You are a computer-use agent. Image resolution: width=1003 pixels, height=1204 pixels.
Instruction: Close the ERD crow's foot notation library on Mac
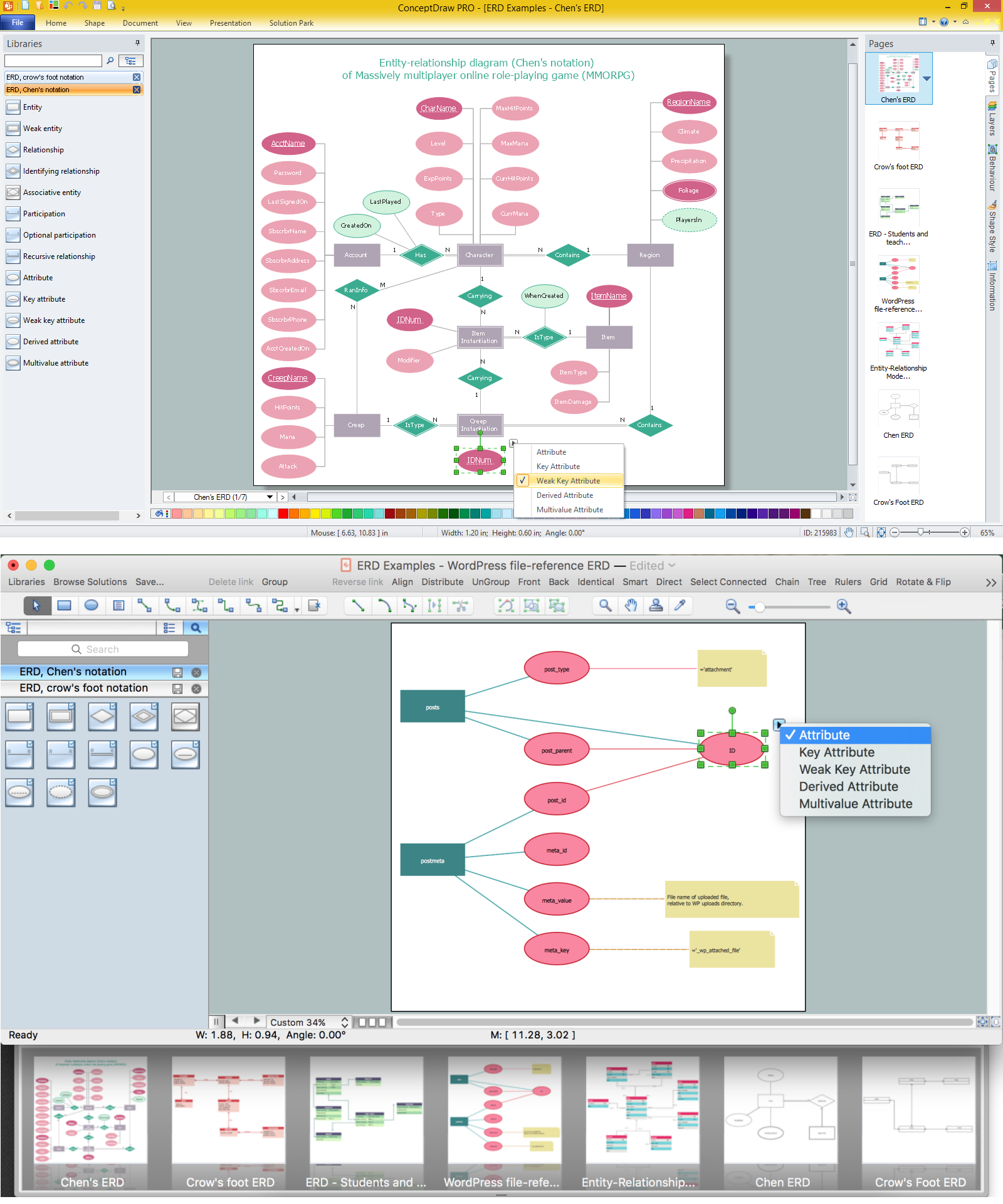click(196, 689)
